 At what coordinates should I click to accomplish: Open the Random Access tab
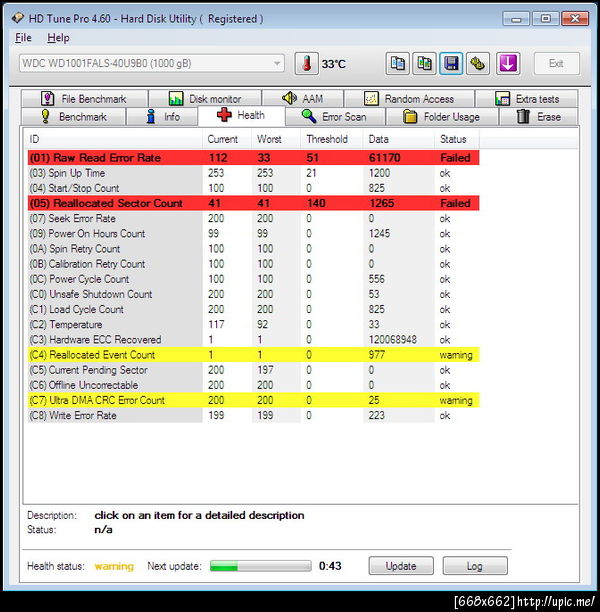click(409, 99)
